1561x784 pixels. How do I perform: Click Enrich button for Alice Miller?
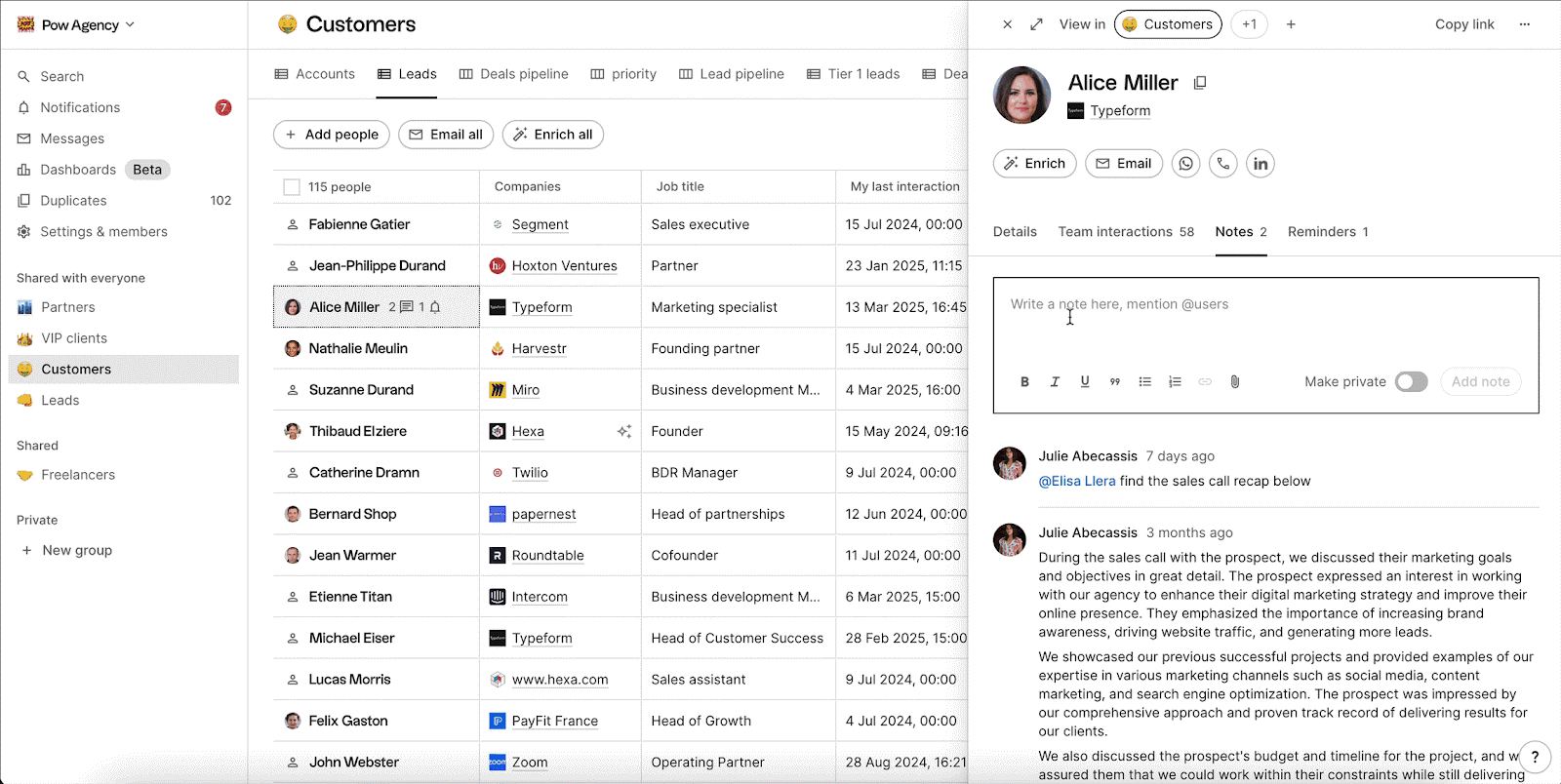tap(1035, 164)
